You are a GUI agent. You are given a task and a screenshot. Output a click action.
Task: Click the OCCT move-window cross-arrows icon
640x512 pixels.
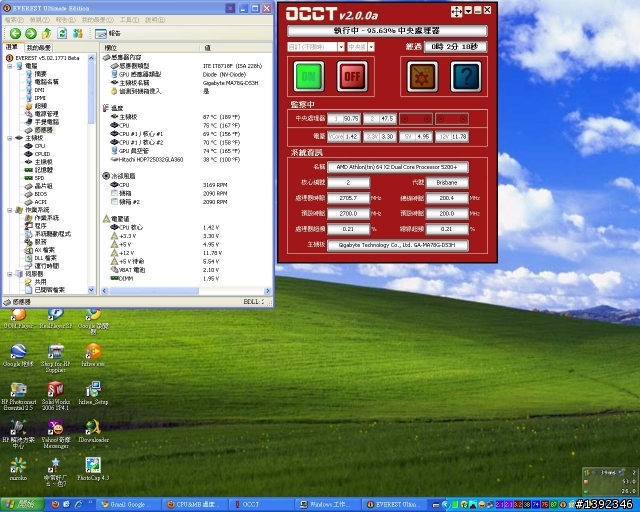click(456, 12)
